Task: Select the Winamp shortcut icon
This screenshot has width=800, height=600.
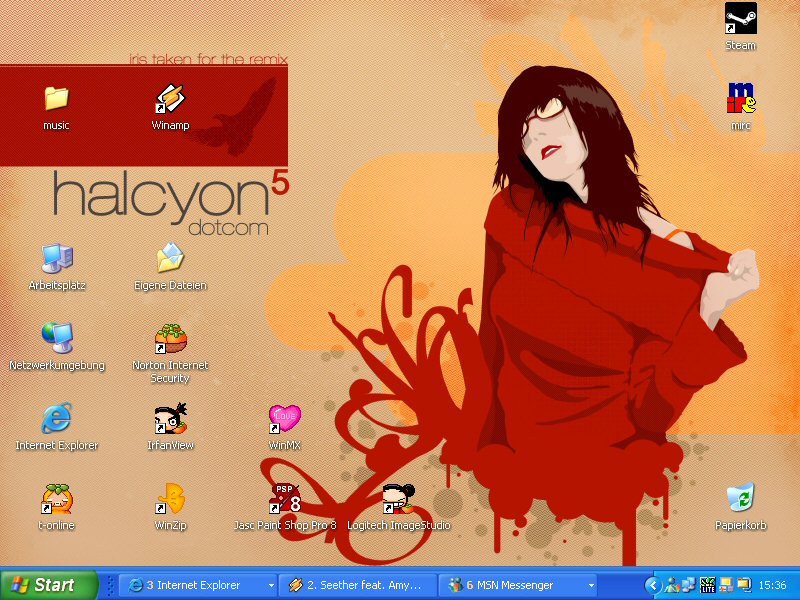Action: click(x=170, y=100)
